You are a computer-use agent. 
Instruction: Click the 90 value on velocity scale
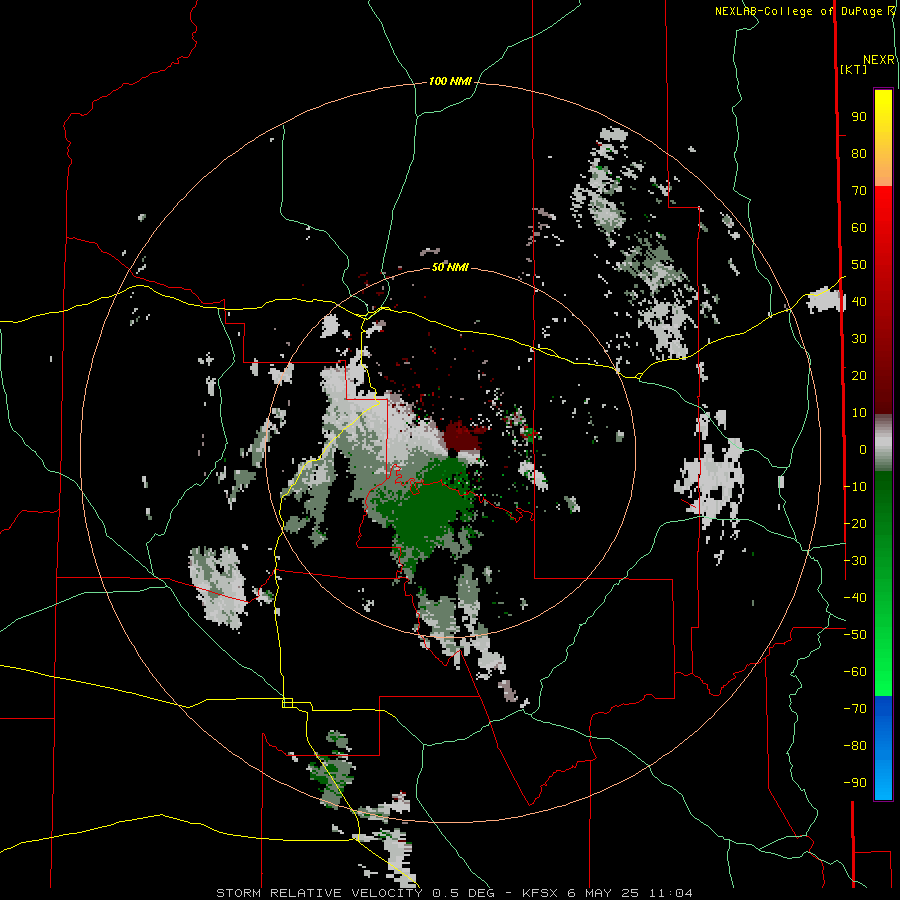[859, 117]
